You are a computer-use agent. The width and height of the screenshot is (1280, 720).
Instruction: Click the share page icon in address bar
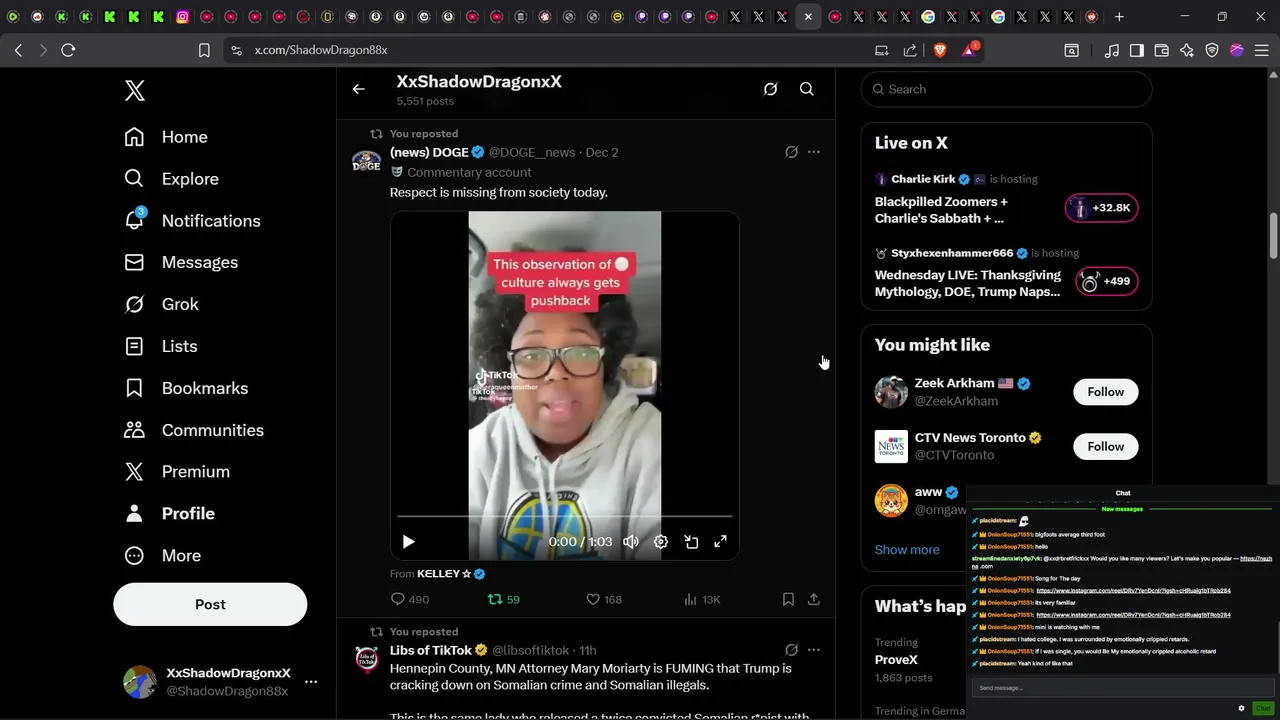click(910, 50)
